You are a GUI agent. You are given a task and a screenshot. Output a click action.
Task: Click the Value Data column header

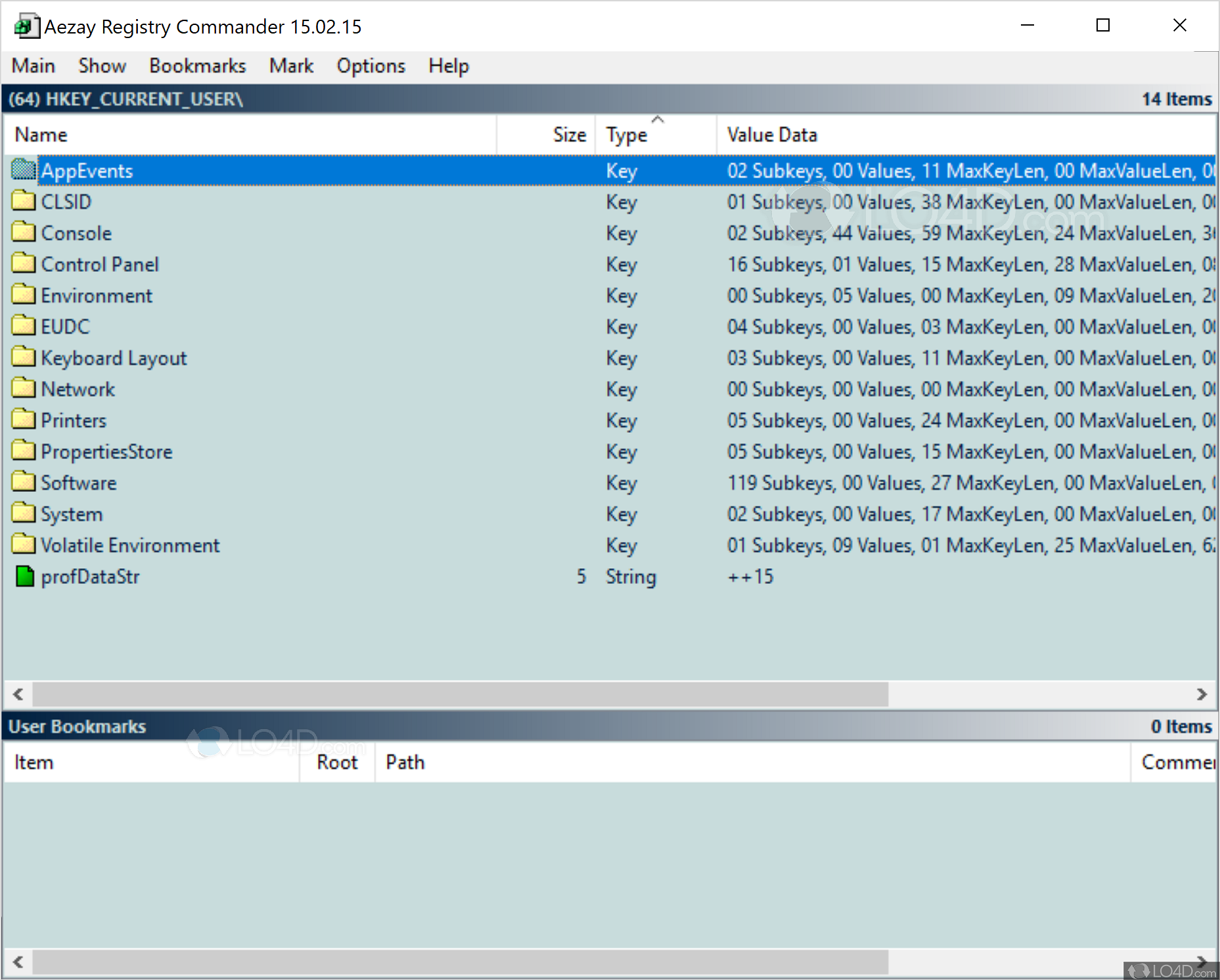click(x=772, y=134)
